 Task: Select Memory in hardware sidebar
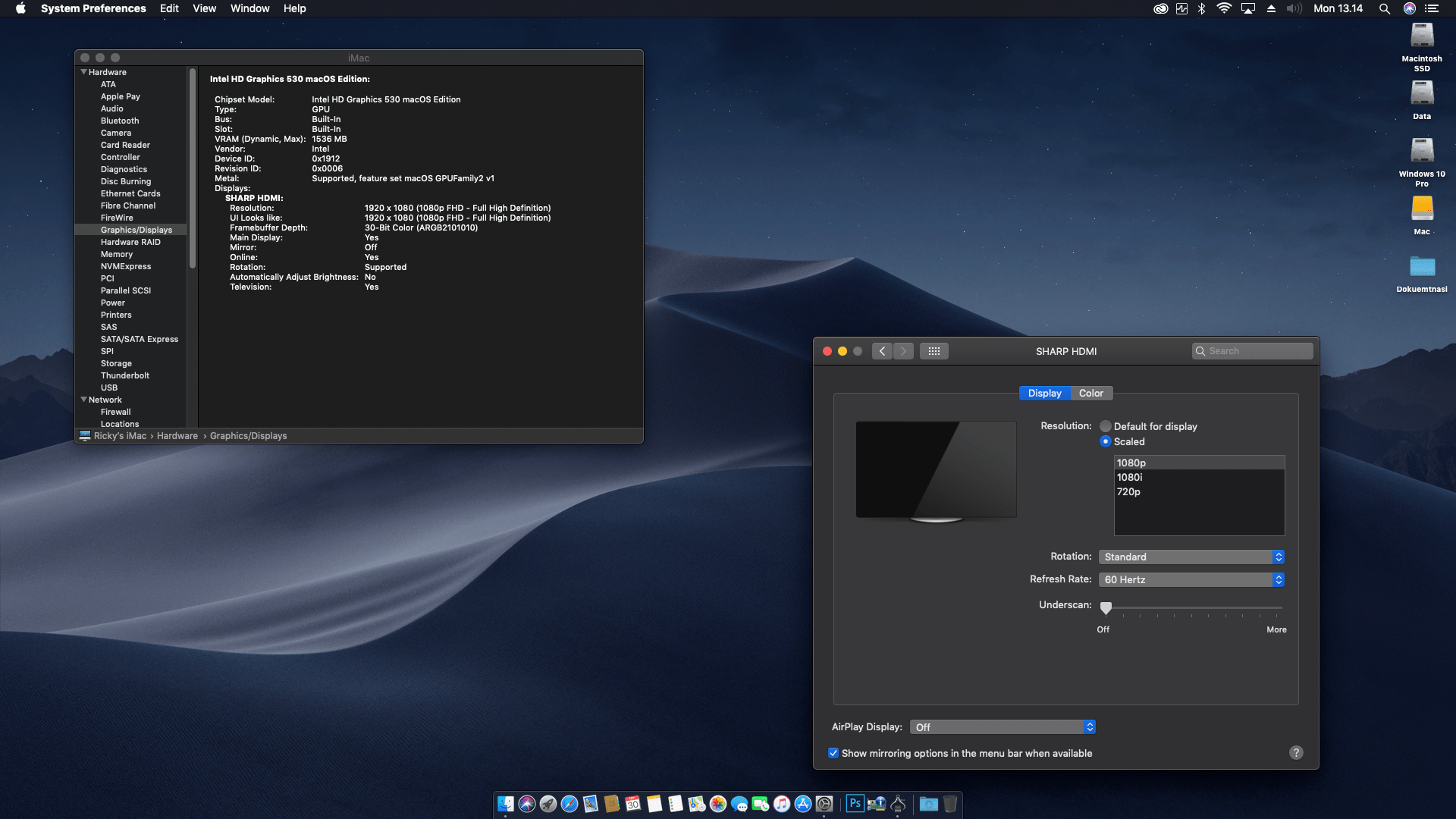pos(117,254)
